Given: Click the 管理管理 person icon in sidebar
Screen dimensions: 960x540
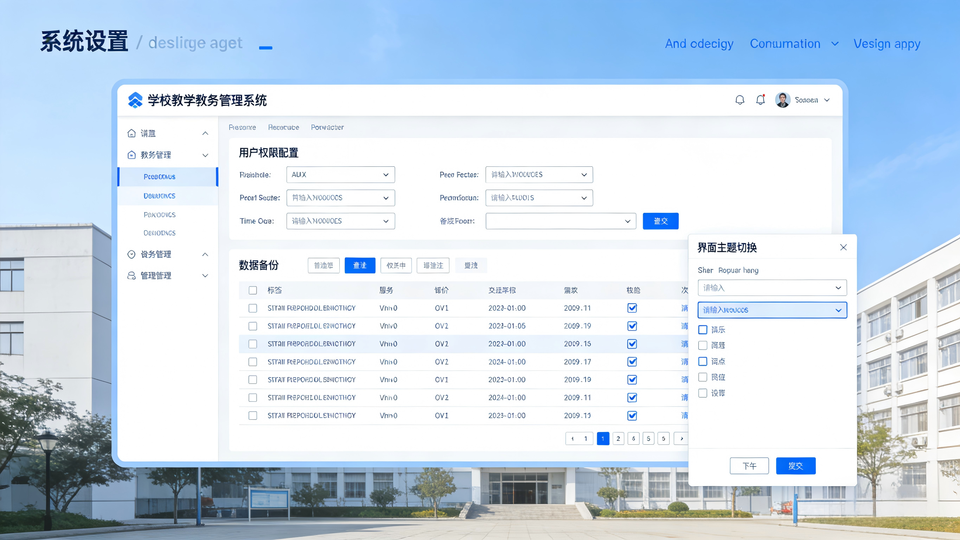Looking at the screenshot, I should point(132,275).
